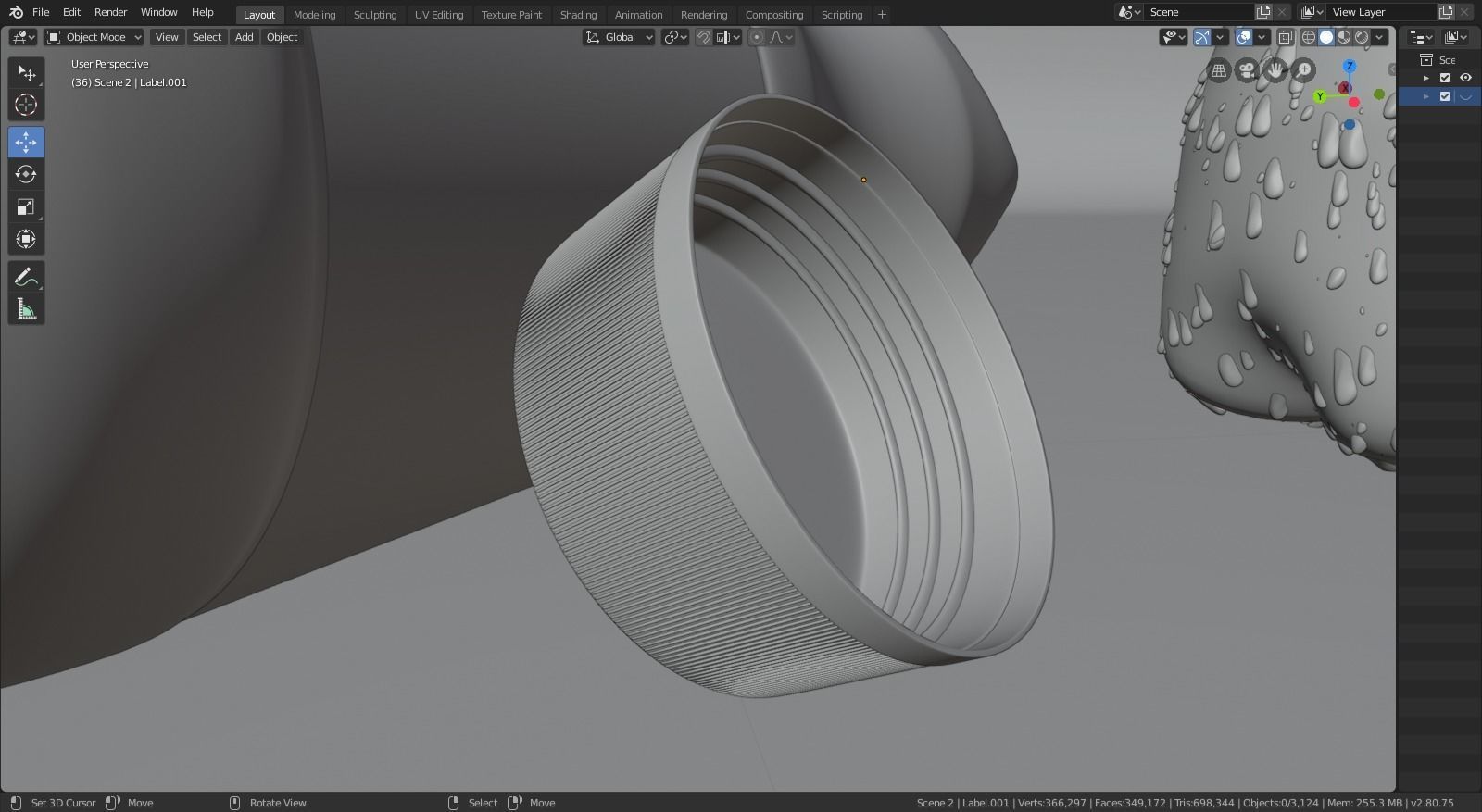
Task: Switch to the Modeling workspace tab
Action: coord(314,15)
